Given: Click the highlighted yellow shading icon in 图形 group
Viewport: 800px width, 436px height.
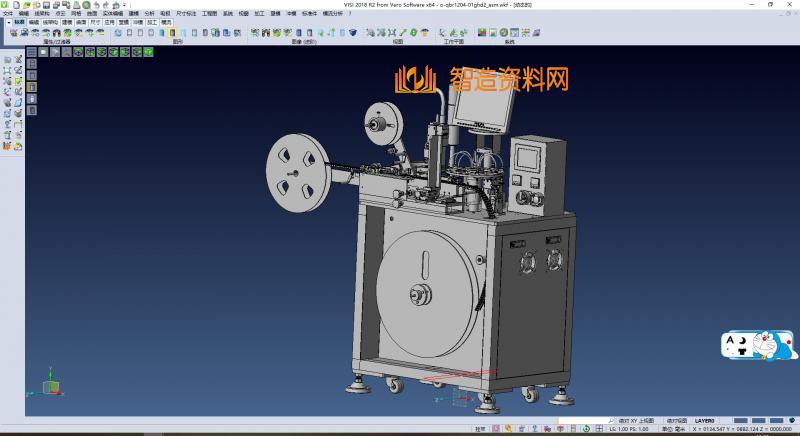Looking at the screenshot, I should (174, 33).
